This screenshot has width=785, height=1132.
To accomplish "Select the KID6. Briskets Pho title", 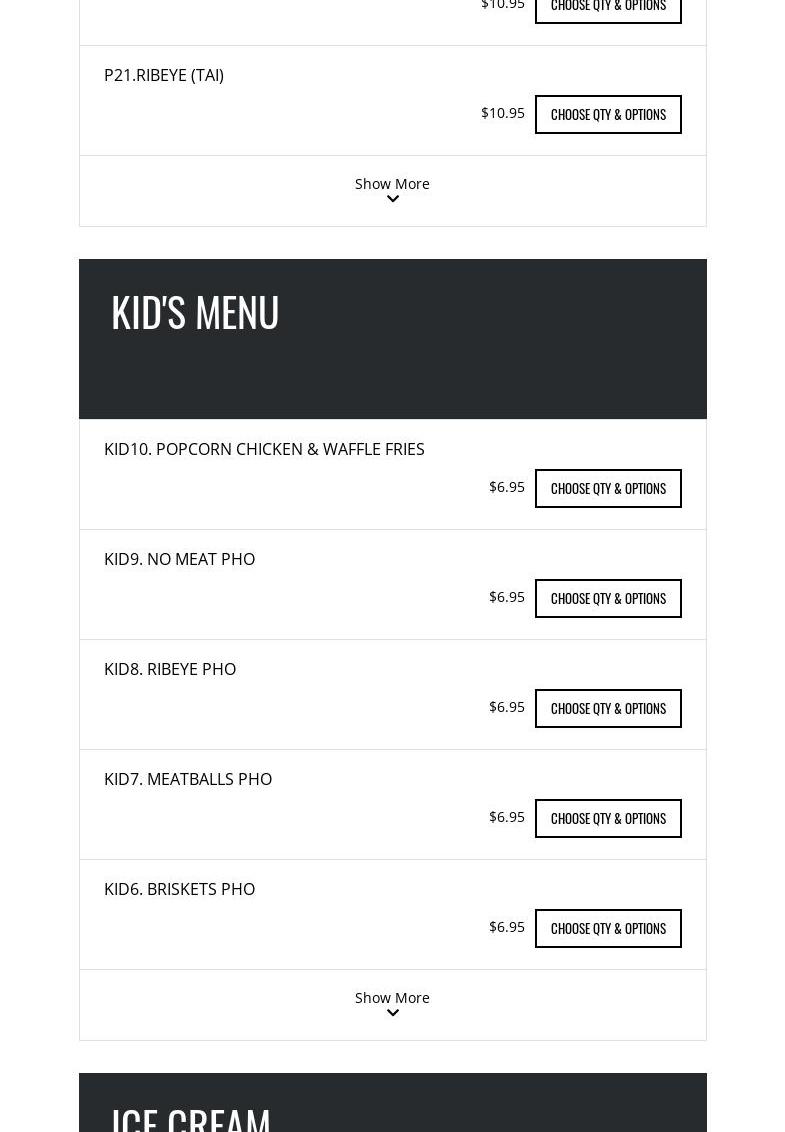I will 179,889.
